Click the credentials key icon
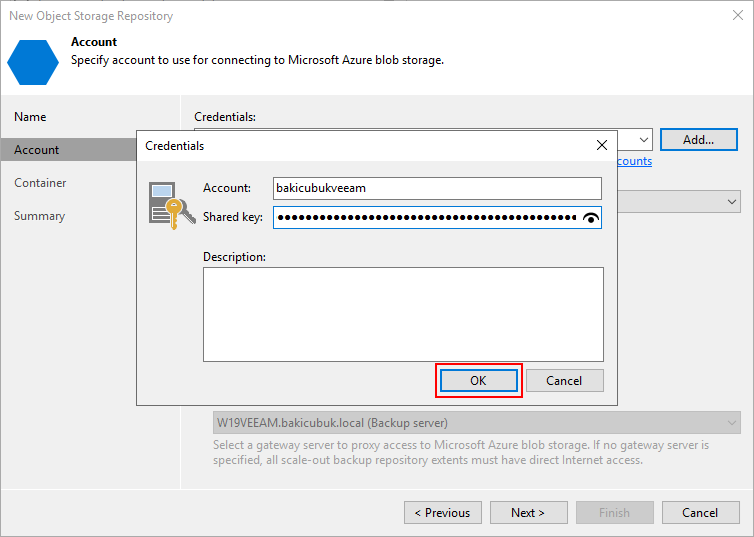This screenshot has width=754, height=537. [172, 206]
